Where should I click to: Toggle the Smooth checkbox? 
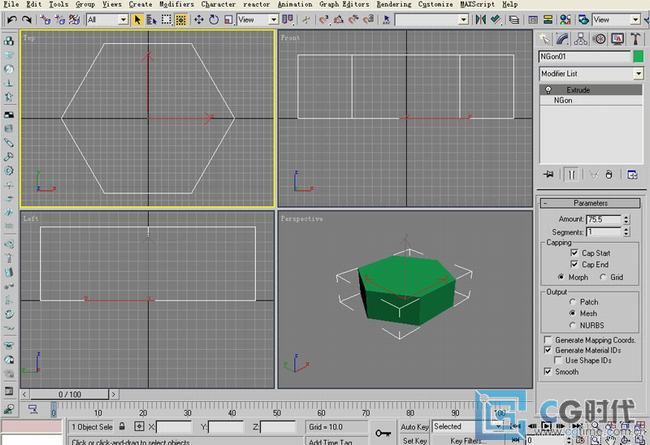click(x=548, y=372)
